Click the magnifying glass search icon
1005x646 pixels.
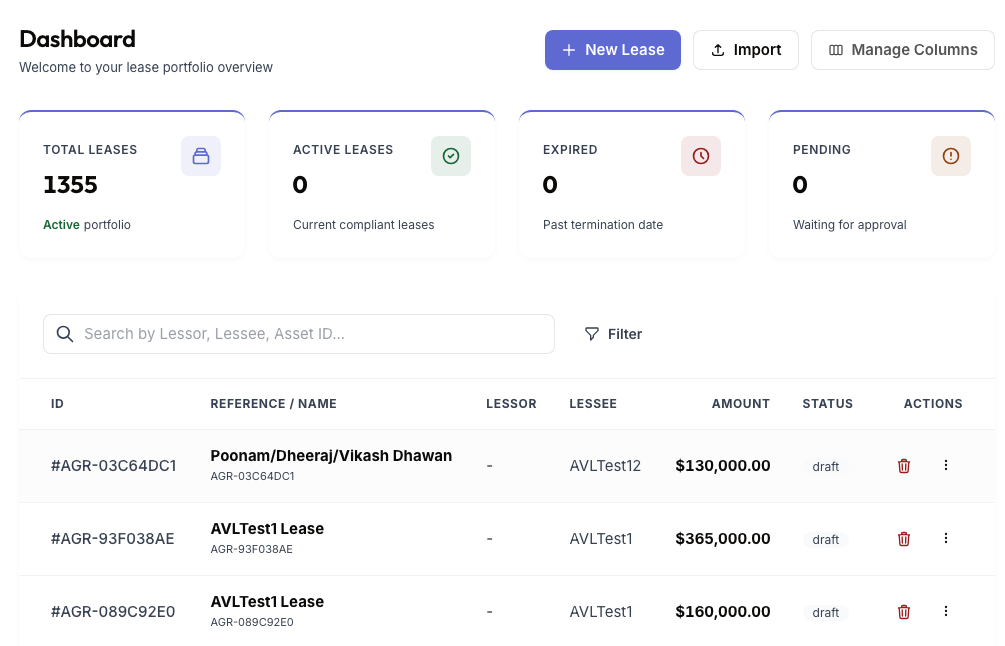click(65, 334)
